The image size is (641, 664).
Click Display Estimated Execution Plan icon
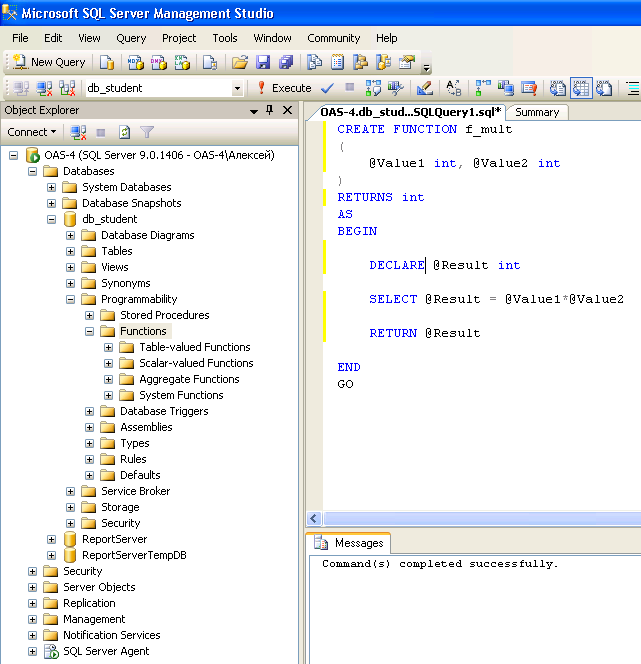click(x=373, y=88)
